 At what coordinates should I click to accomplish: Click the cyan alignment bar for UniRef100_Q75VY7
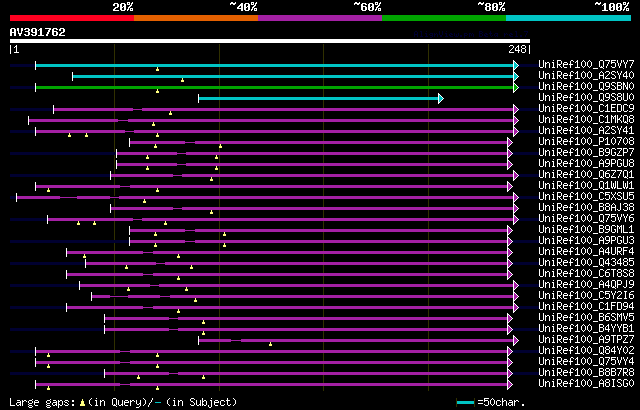pos(274,65)
